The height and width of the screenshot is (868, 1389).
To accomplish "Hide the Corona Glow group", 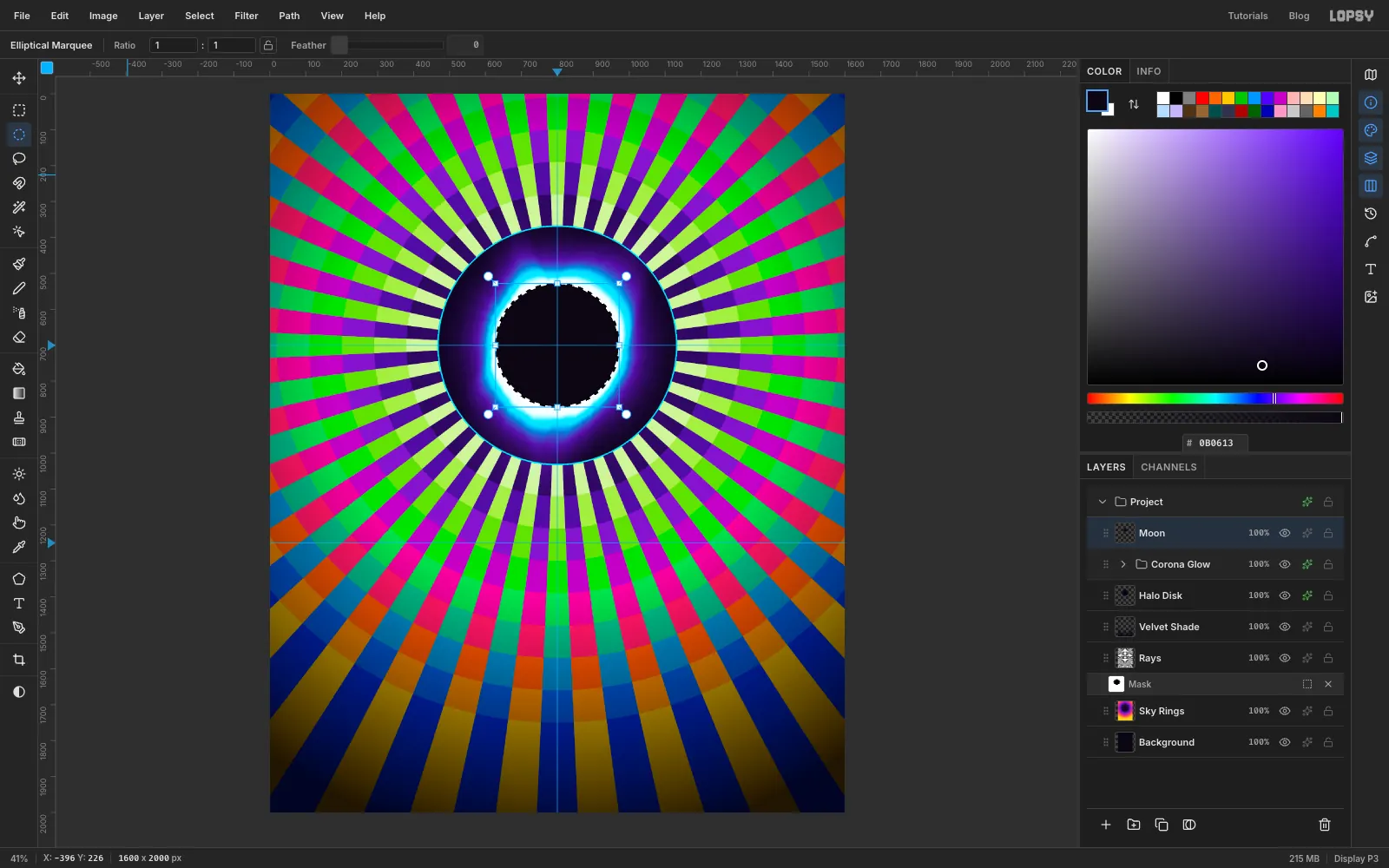I will point(1285,564).
